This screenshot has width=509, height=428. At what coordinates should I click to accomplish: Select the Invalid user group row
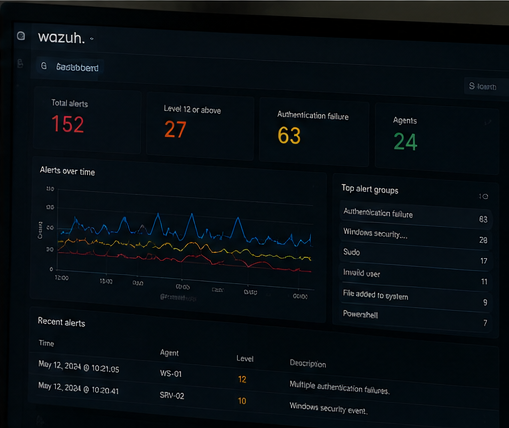(x=415, y=277)
